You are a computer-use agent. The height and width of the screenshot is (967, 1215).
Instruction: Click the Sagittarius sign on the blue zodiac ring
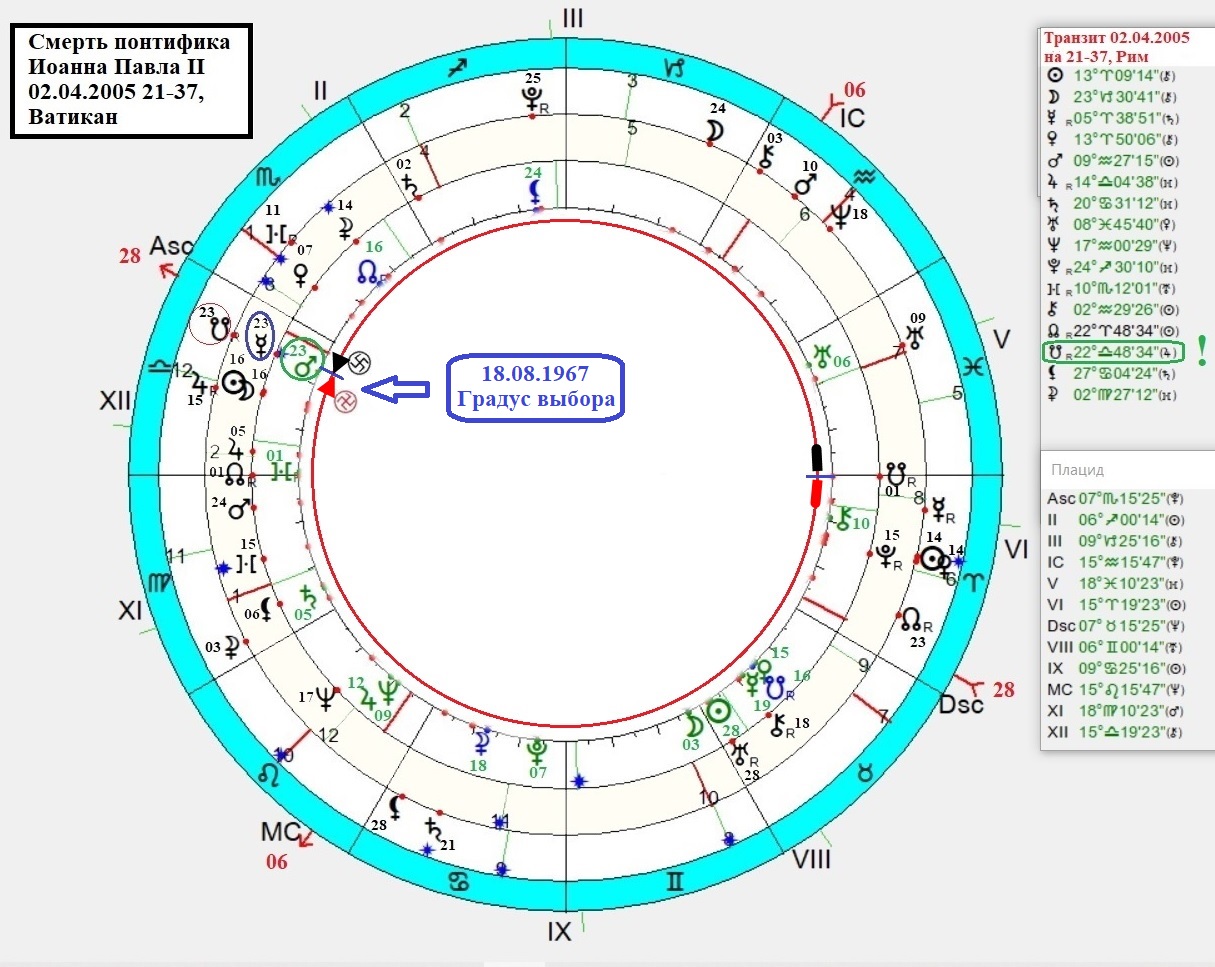tap(458, 67)
